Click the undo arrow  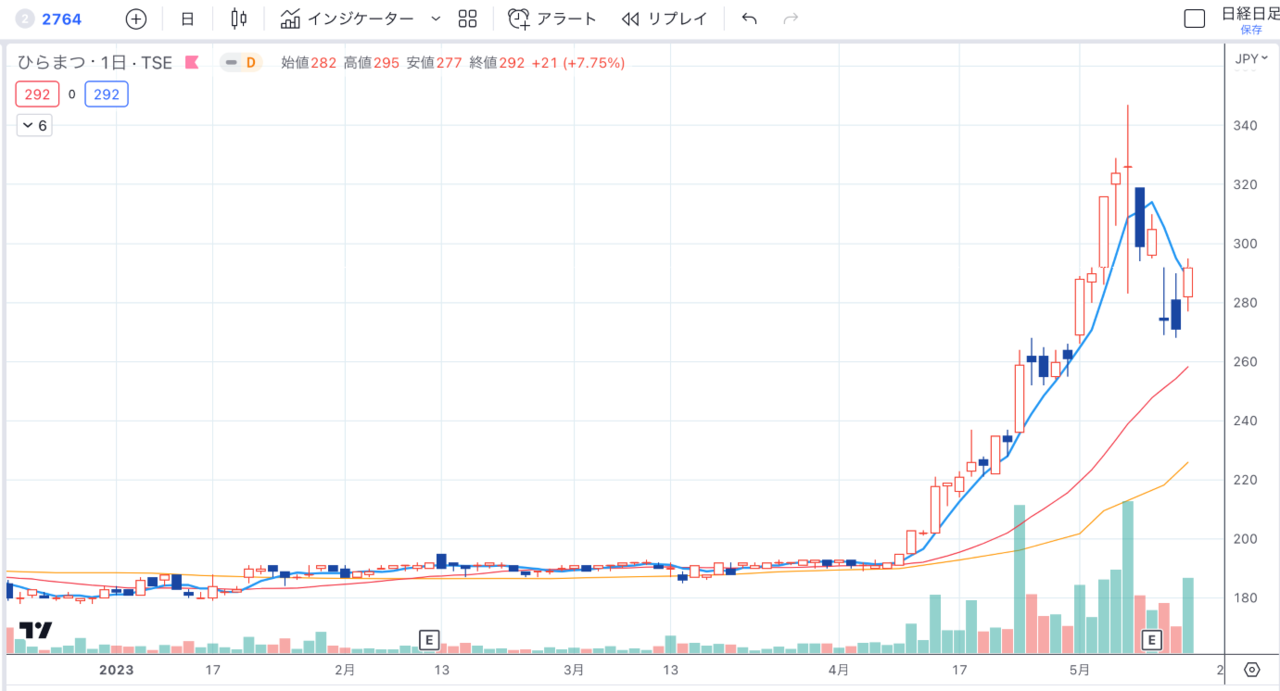pyautogui.click(x=749, y=19)
